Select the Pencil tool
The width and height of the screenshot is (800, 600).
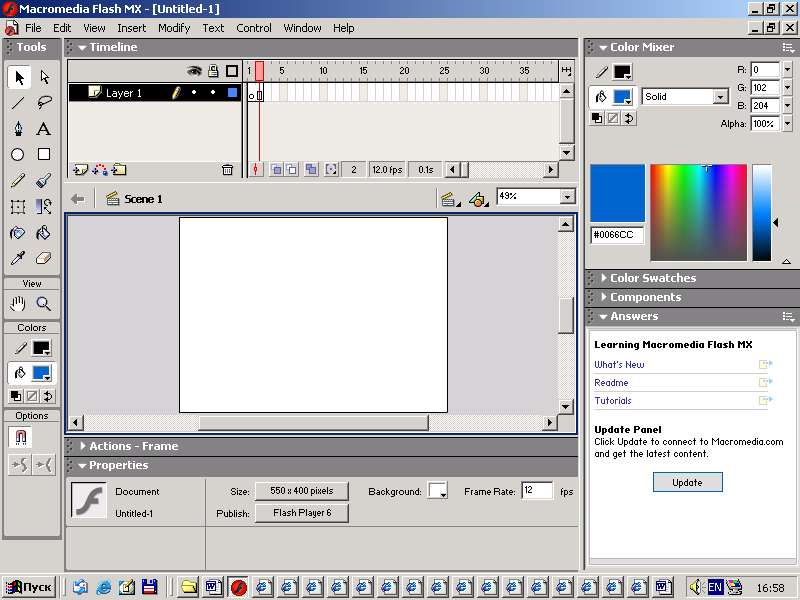pyautogui.click(x=18, y=181)
